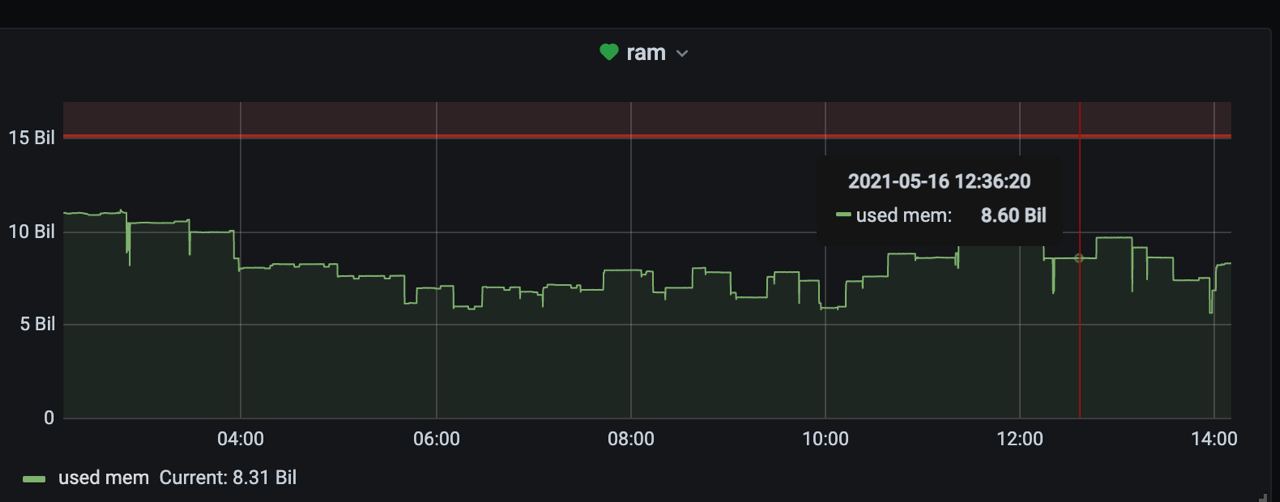Click the tooltip timestamp 2021-05-16 12:36:20
The height and width of the screenshot is (502, 1280).
click(939, 181)
